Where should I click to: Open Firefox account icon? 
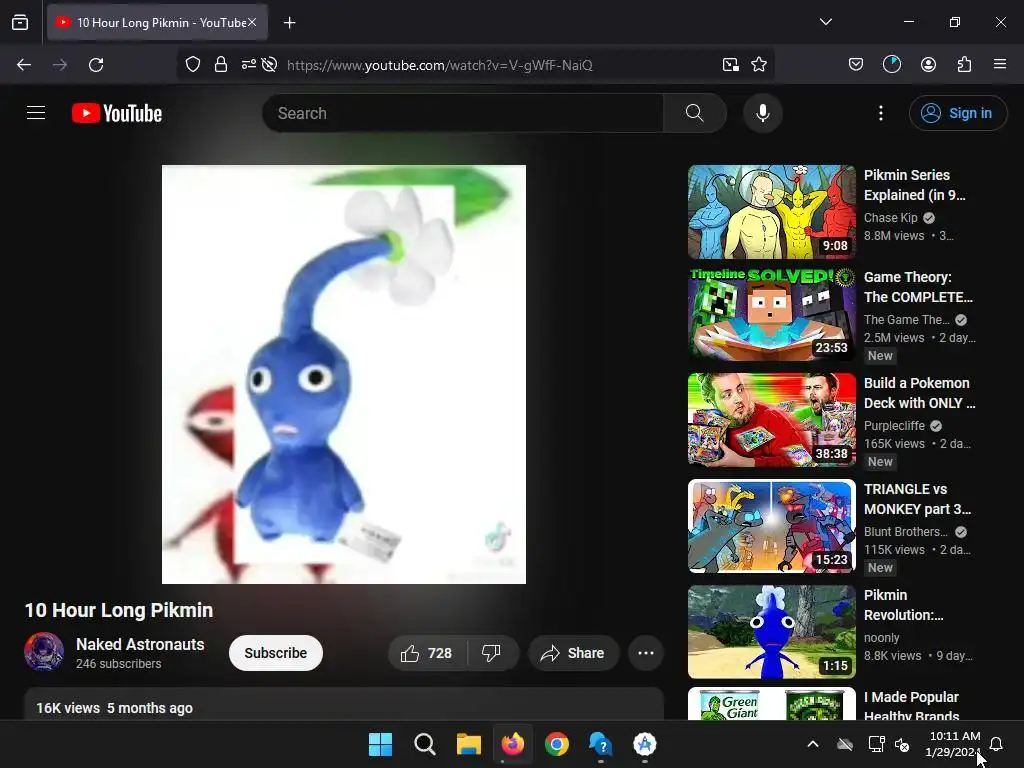(928, 65)
